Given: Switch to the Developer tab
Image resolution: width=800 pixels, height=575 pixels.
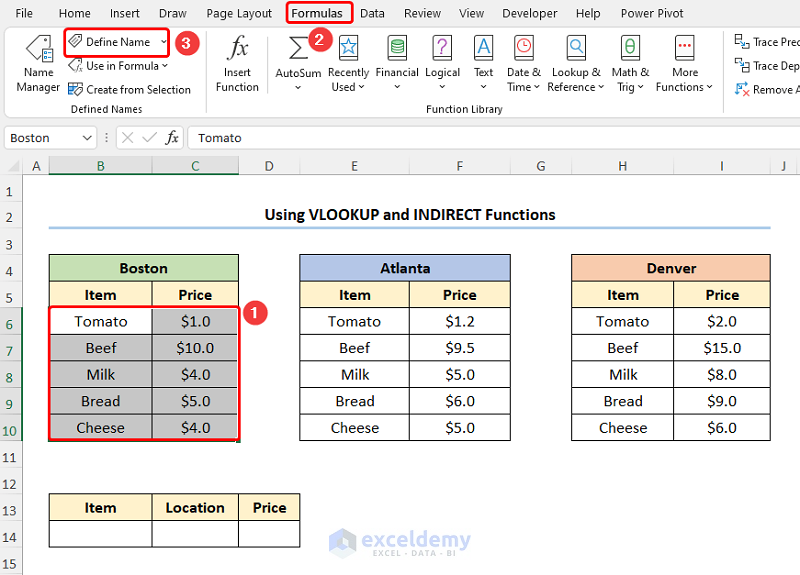Looking at the screenshot, I should pos(530,13).
